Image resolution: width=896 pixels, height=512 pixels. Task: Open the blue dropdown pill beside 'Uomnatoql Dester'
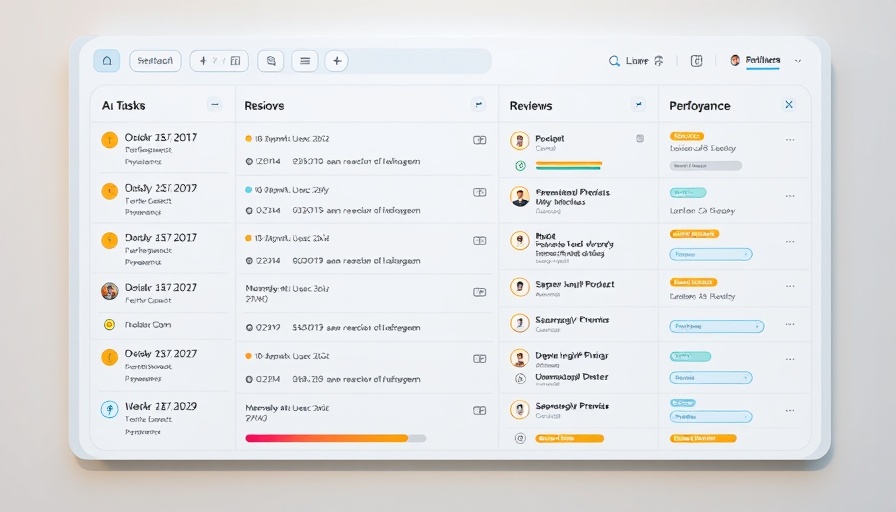[x=711, y=378]
